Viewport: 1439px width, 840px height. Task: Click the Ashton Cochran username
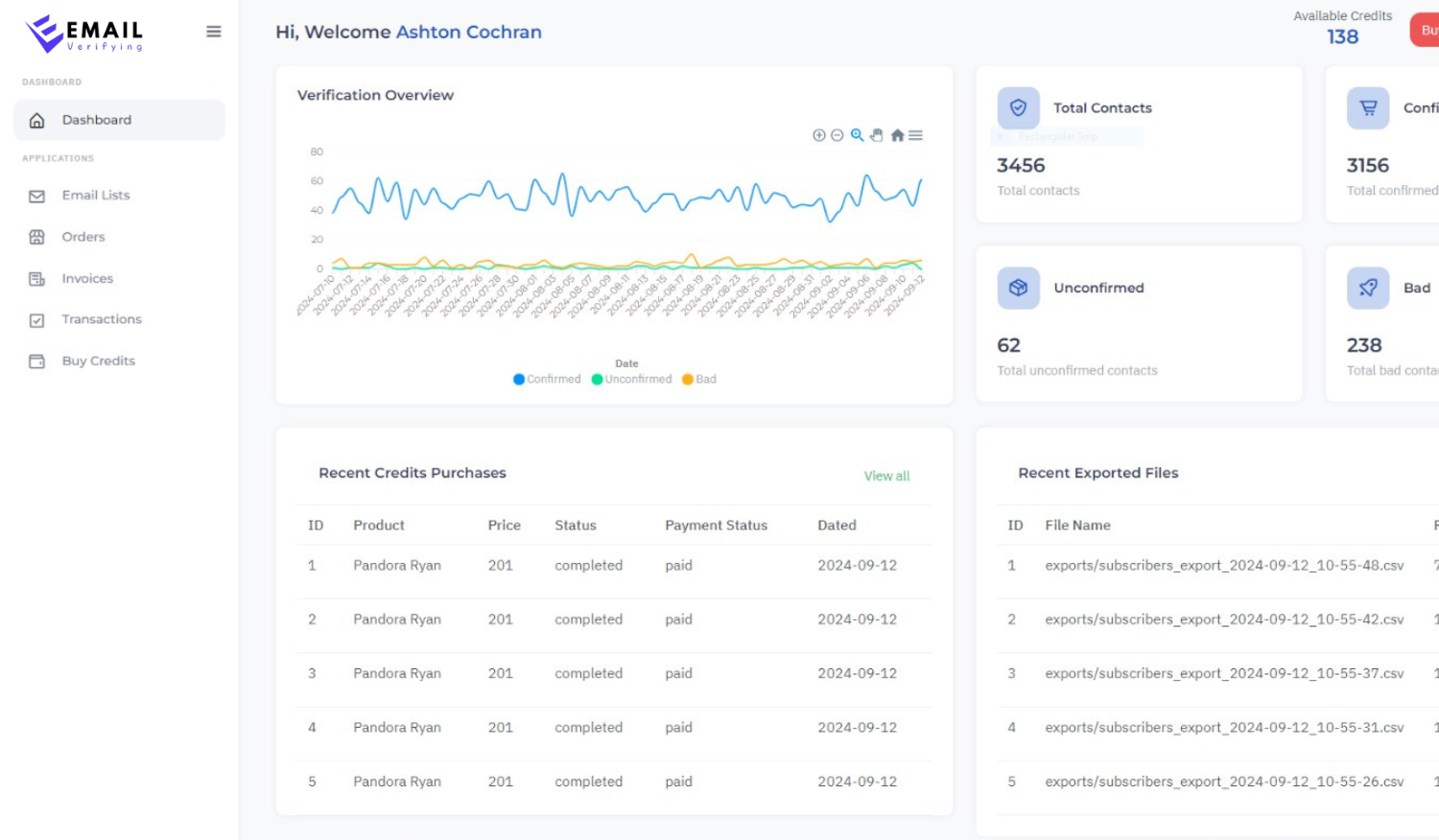pos(468,32)
